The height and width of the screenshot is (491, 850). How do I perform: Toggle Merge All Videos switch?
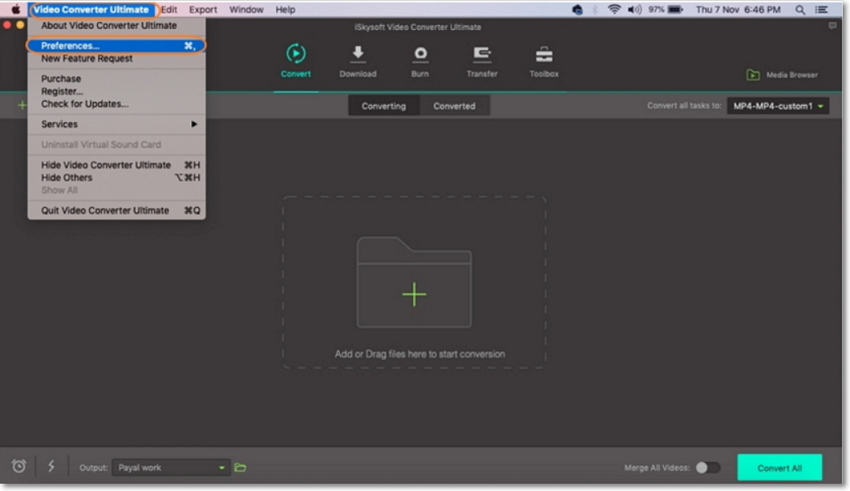point(707,467)
